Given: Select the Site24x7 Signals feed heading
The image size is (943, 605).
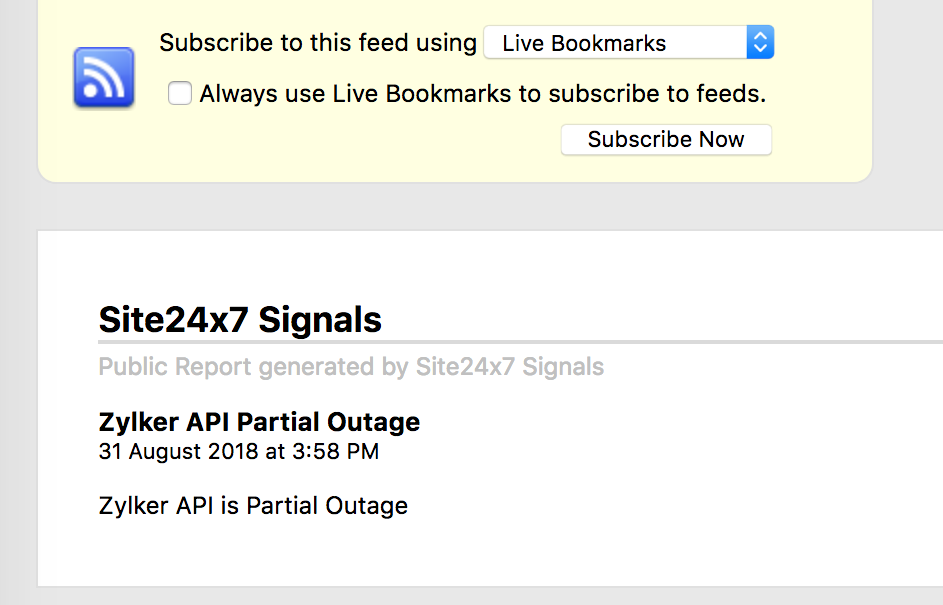Looking at the screenshot, I should pyautogui.click(x=240, y=319).
